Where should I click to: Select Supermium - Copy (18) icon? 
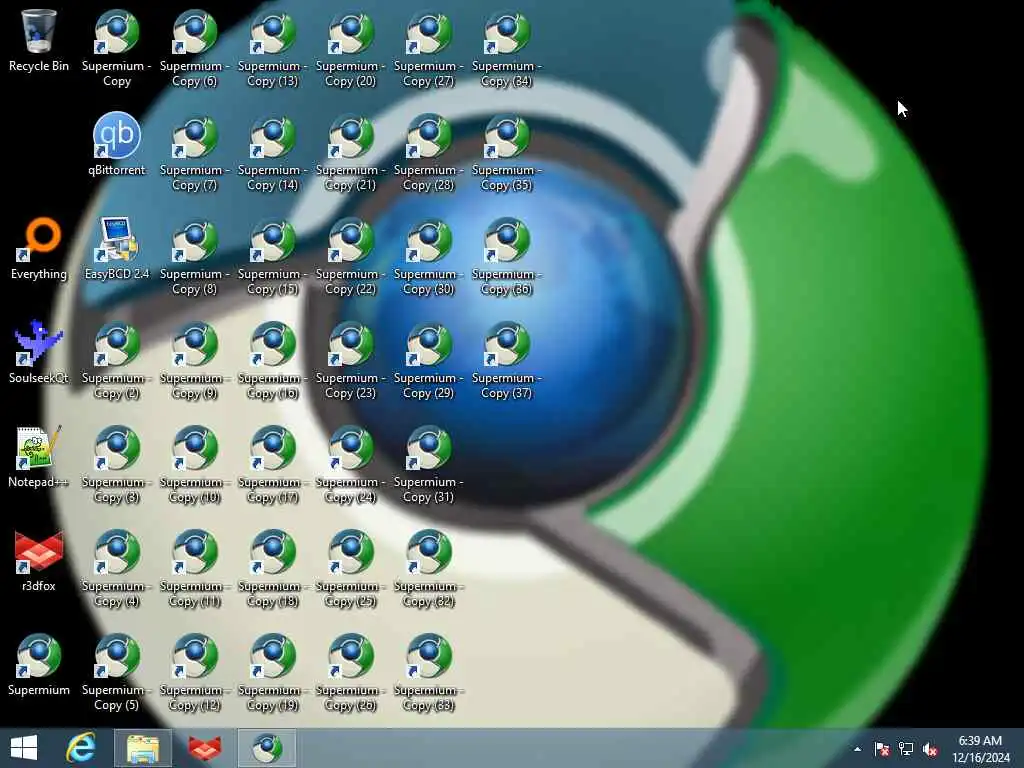pos(272,568)
